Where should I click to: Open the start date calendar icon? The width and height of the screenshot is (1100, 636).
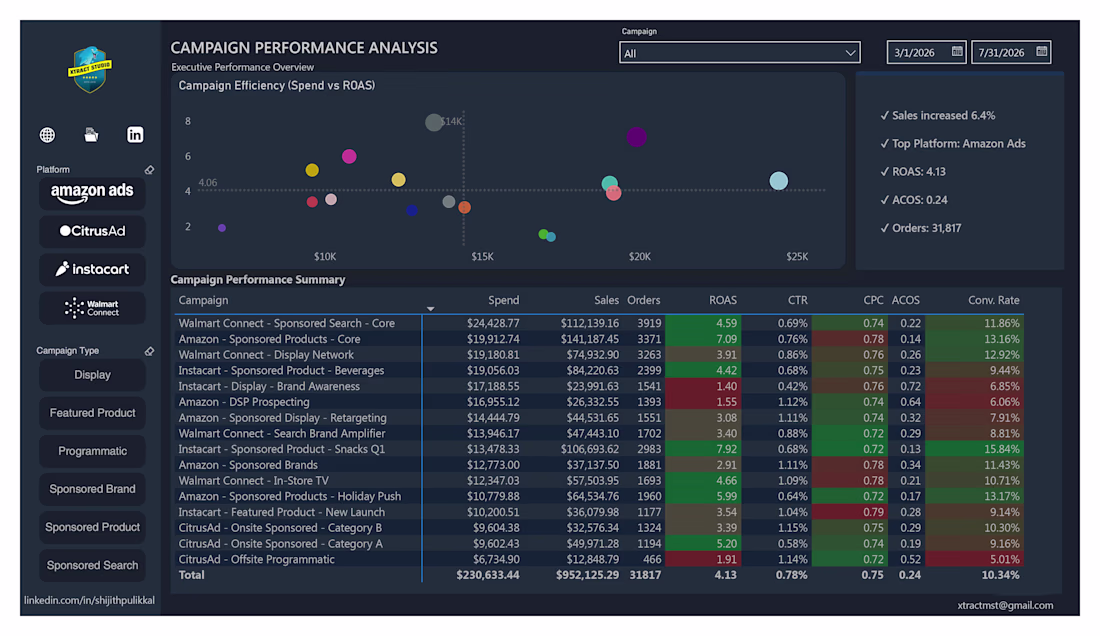[957, 51]
